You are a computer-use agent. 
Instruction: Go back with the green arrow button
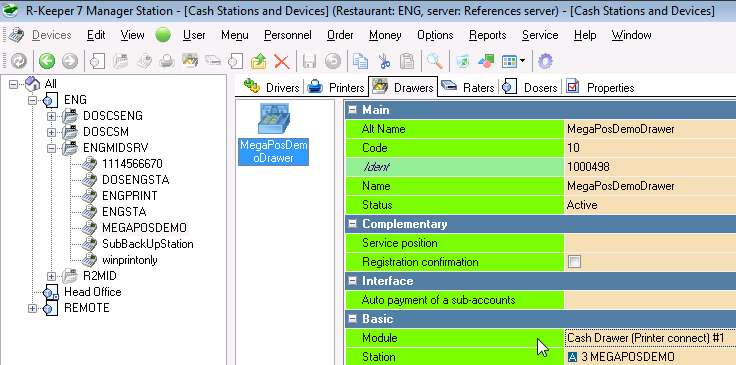(46, 61)
